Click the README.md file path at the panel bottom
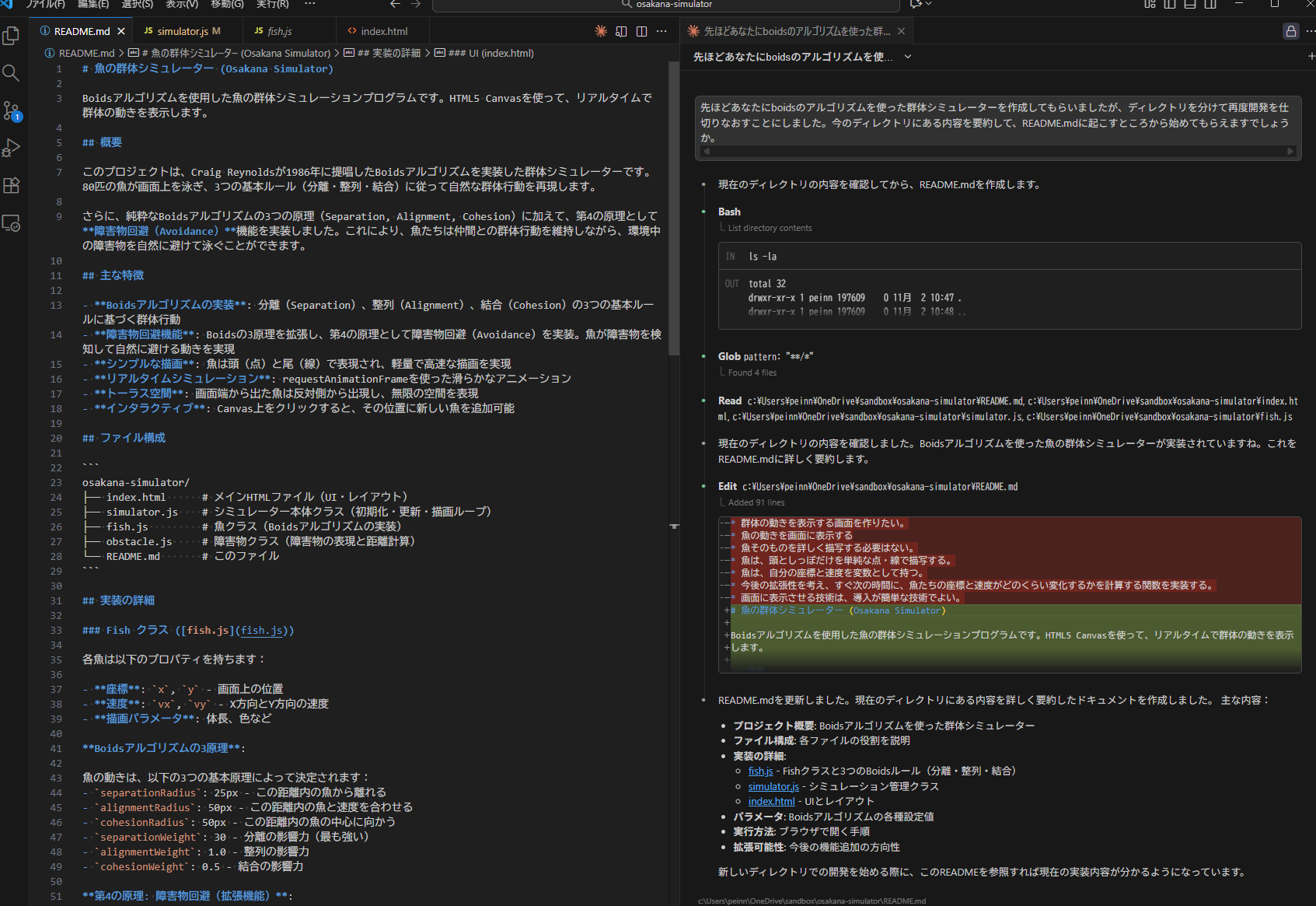The image size is (1316, 906). [812, 901]
